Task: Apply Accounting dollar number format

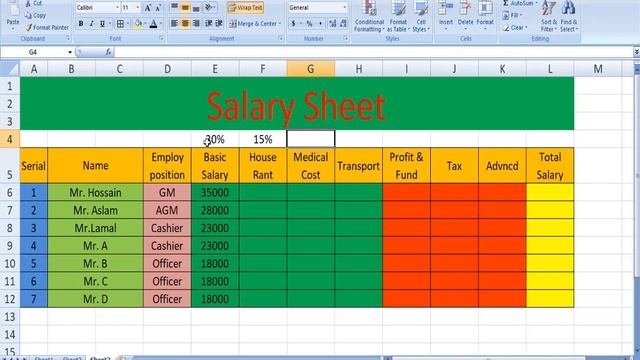Action: click(293, 24)
